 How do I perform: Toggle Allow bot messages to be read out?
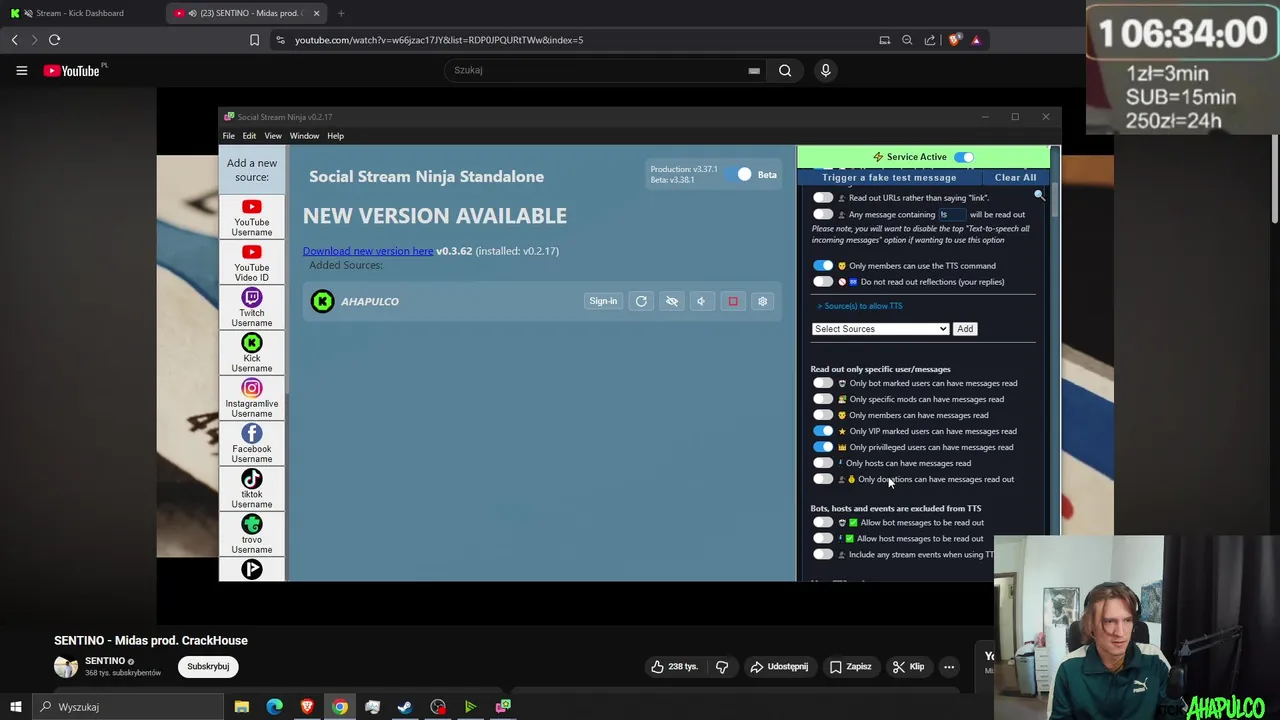[x=823, y=523]
